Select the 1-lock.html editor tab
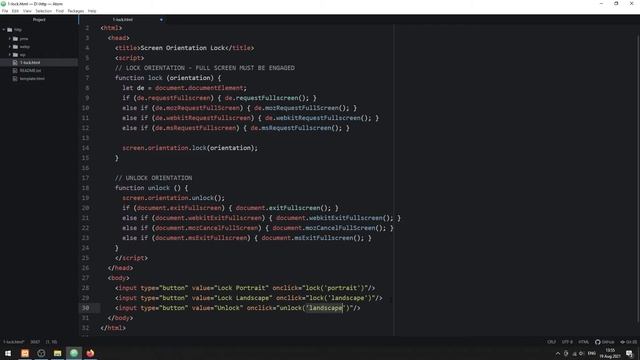Image resolution: width=640 pixels, height=360 pixels. click(x=122, y=20)
